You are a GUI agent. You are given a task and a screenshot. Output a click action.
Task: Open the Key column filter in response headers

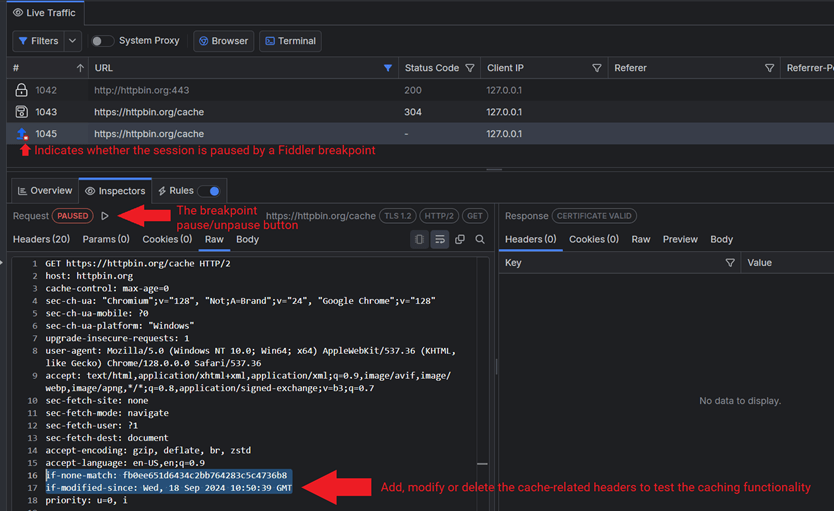(x=730, y=263)
